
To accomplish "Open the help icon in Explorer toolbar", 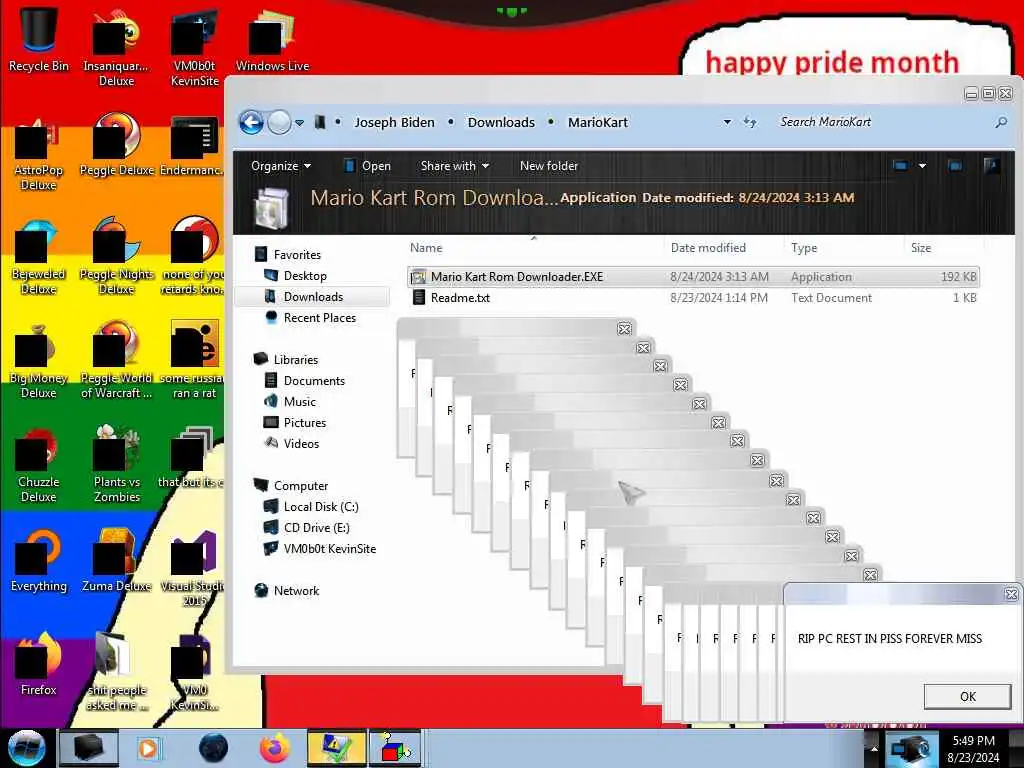I will (x=991, y=166).
